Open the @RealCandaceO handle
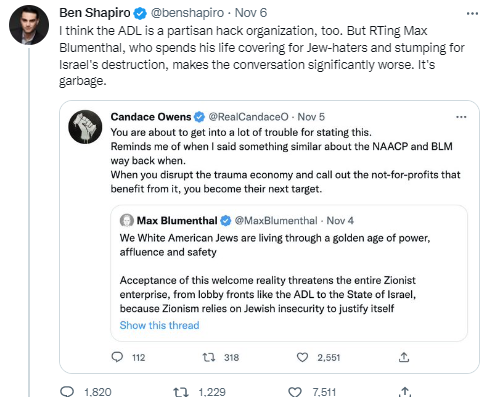Screen dimensions: 487x397 click(x=248, y=117)
